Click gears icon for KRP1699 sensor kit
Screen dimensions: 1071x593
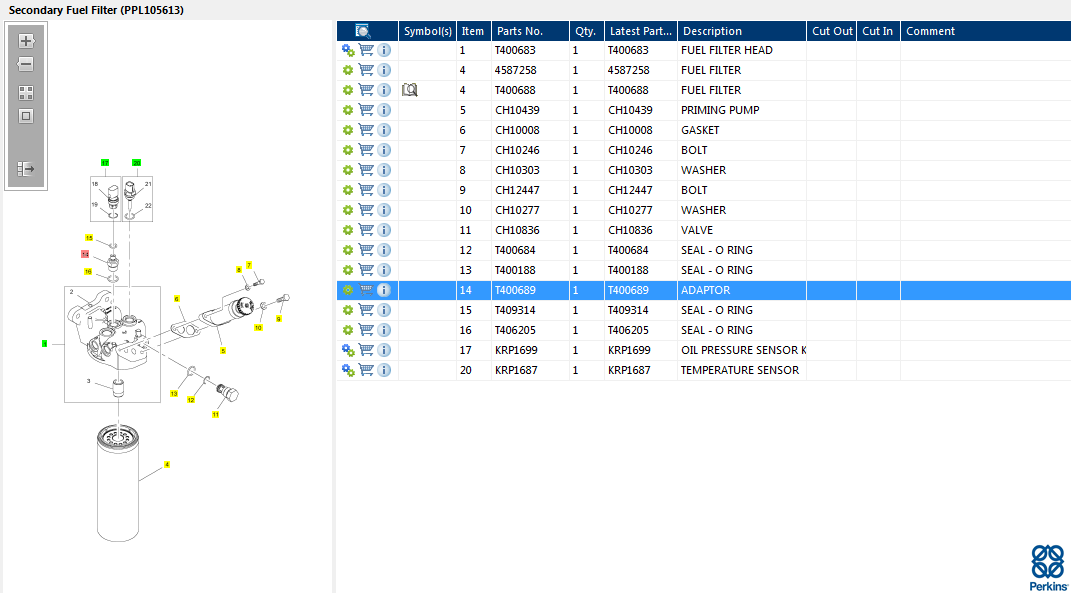348,350
